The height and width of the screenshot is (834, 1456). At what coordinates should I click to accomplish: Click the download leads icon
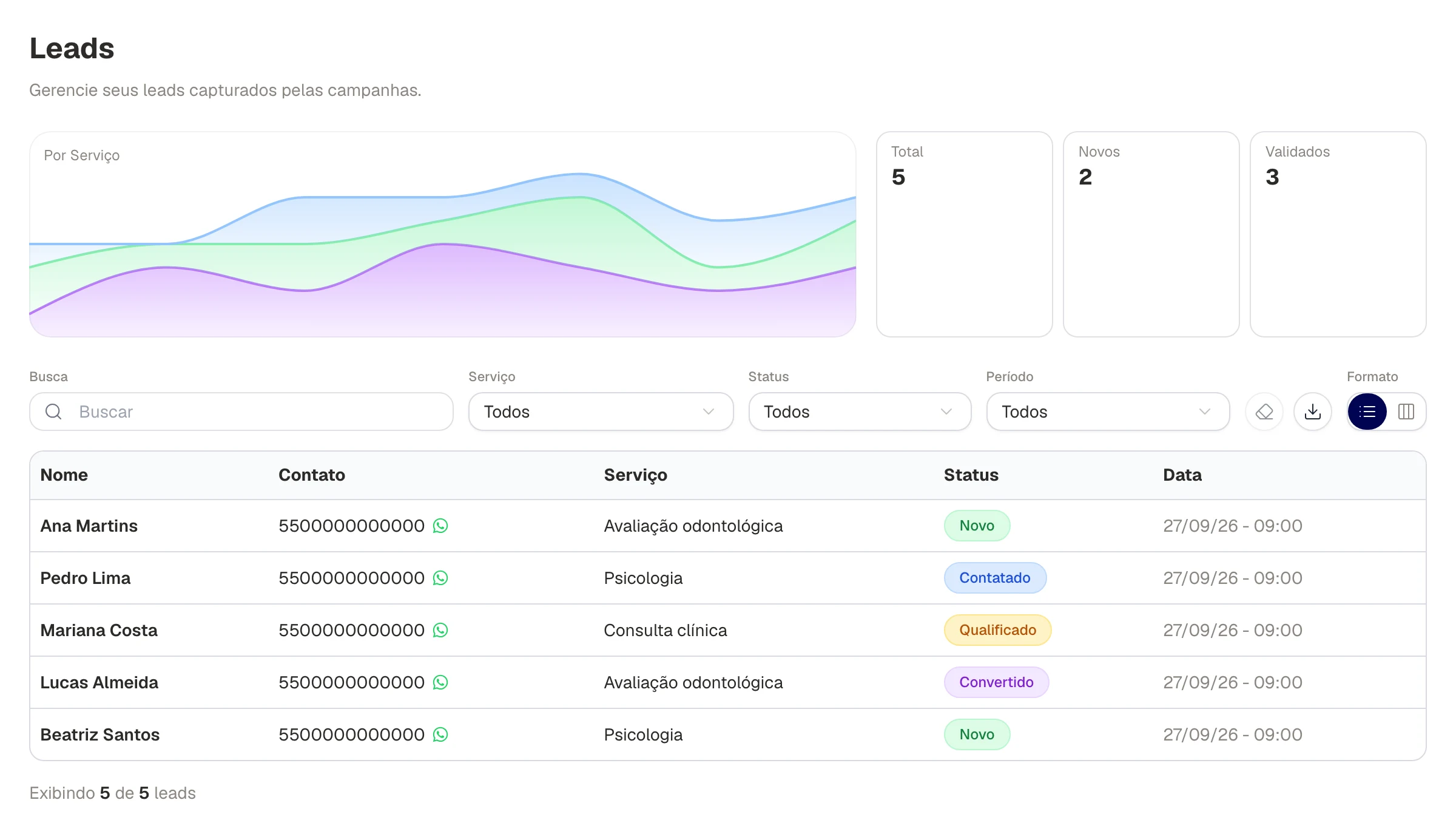pyautogui.click(x=1313, y=412)
